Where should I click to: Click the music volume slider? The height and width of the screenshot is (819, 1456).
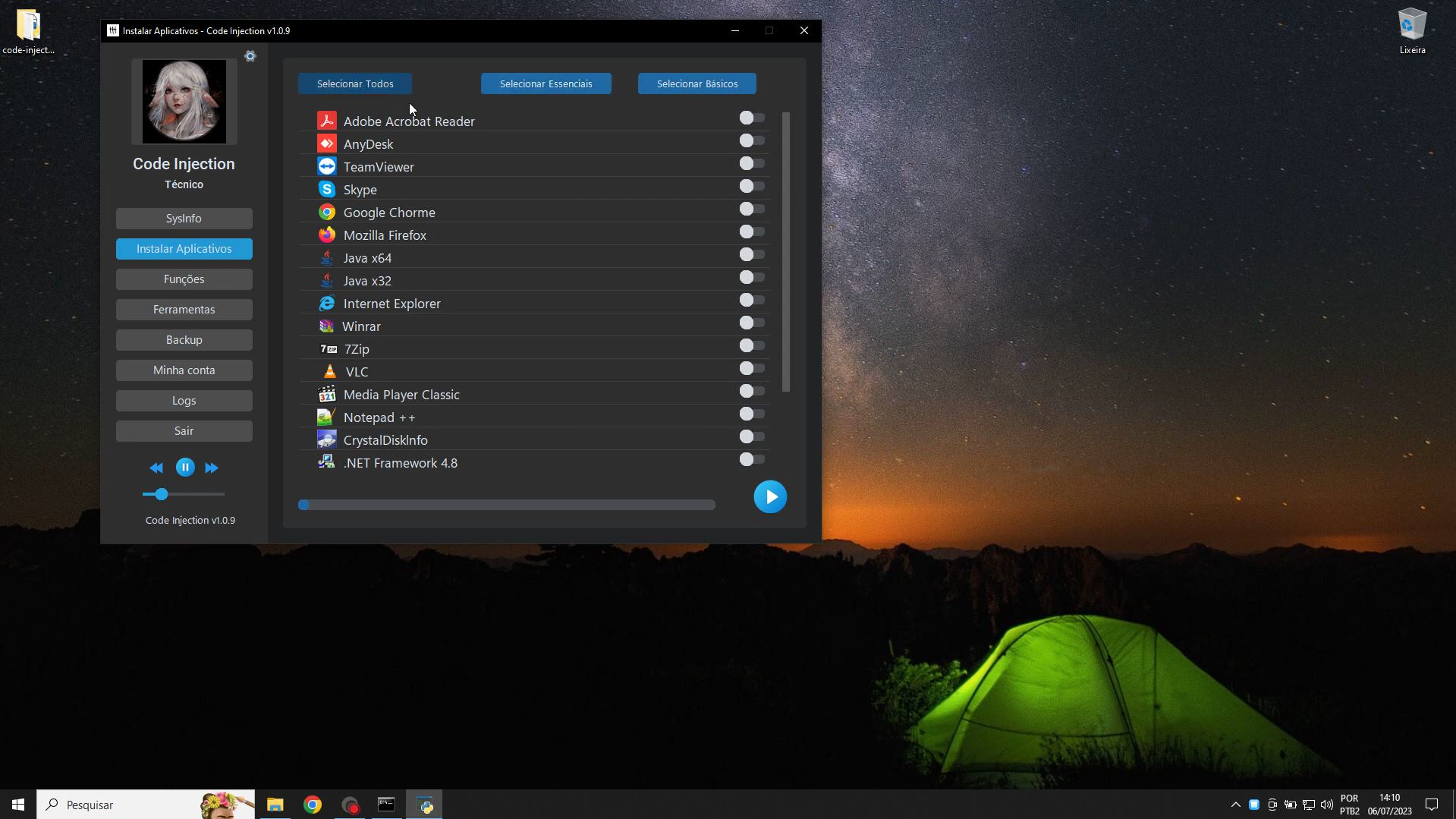(x=184, y=494)
